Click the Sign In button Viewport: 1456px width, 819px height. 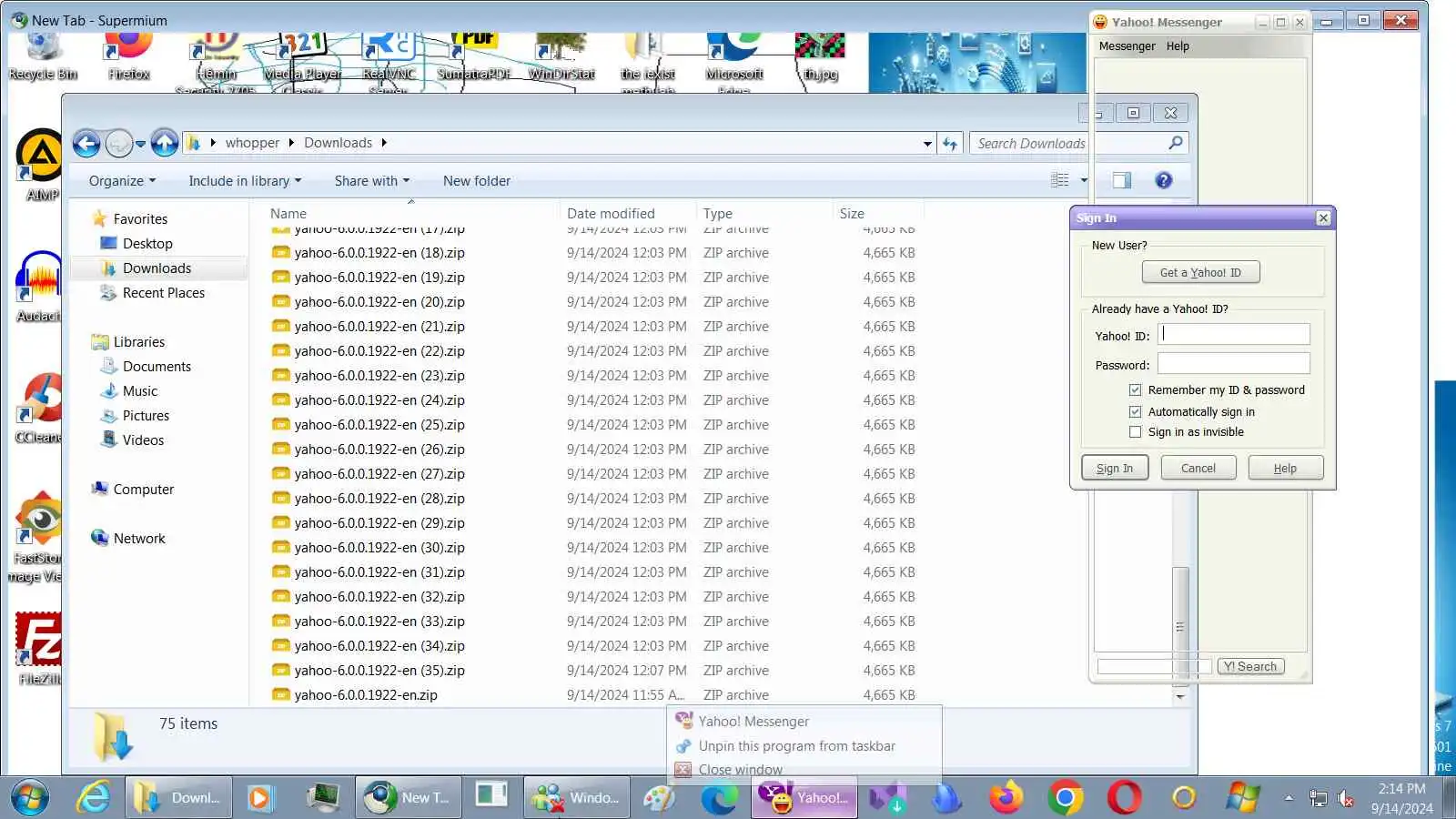click(x=1115, y=468)
